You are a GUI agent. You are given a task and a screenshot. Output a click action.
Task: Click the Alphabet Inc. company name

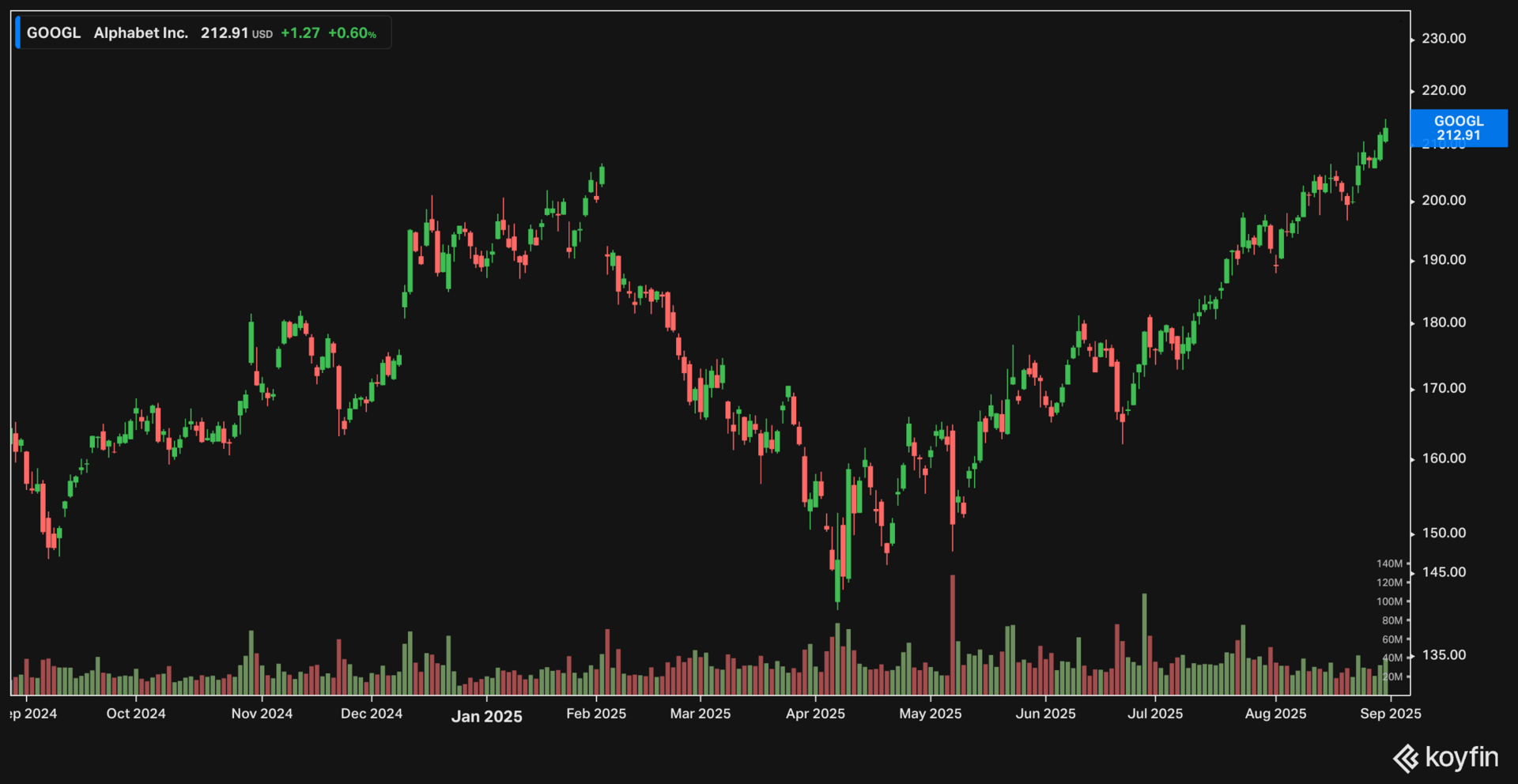[141, 33]
